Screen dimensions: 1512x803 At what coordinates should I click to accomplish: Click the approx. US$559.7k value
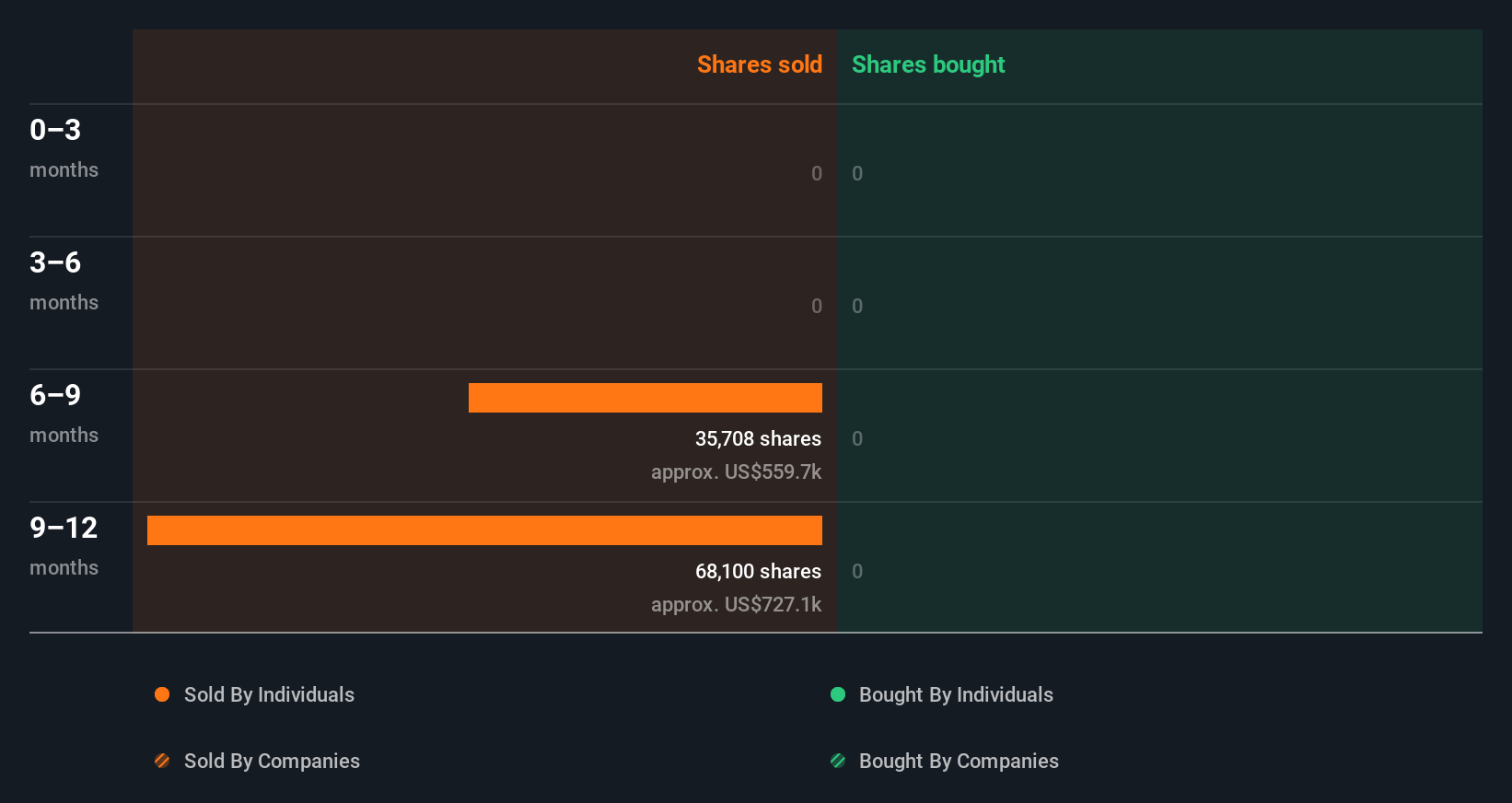tap(736, 471)
